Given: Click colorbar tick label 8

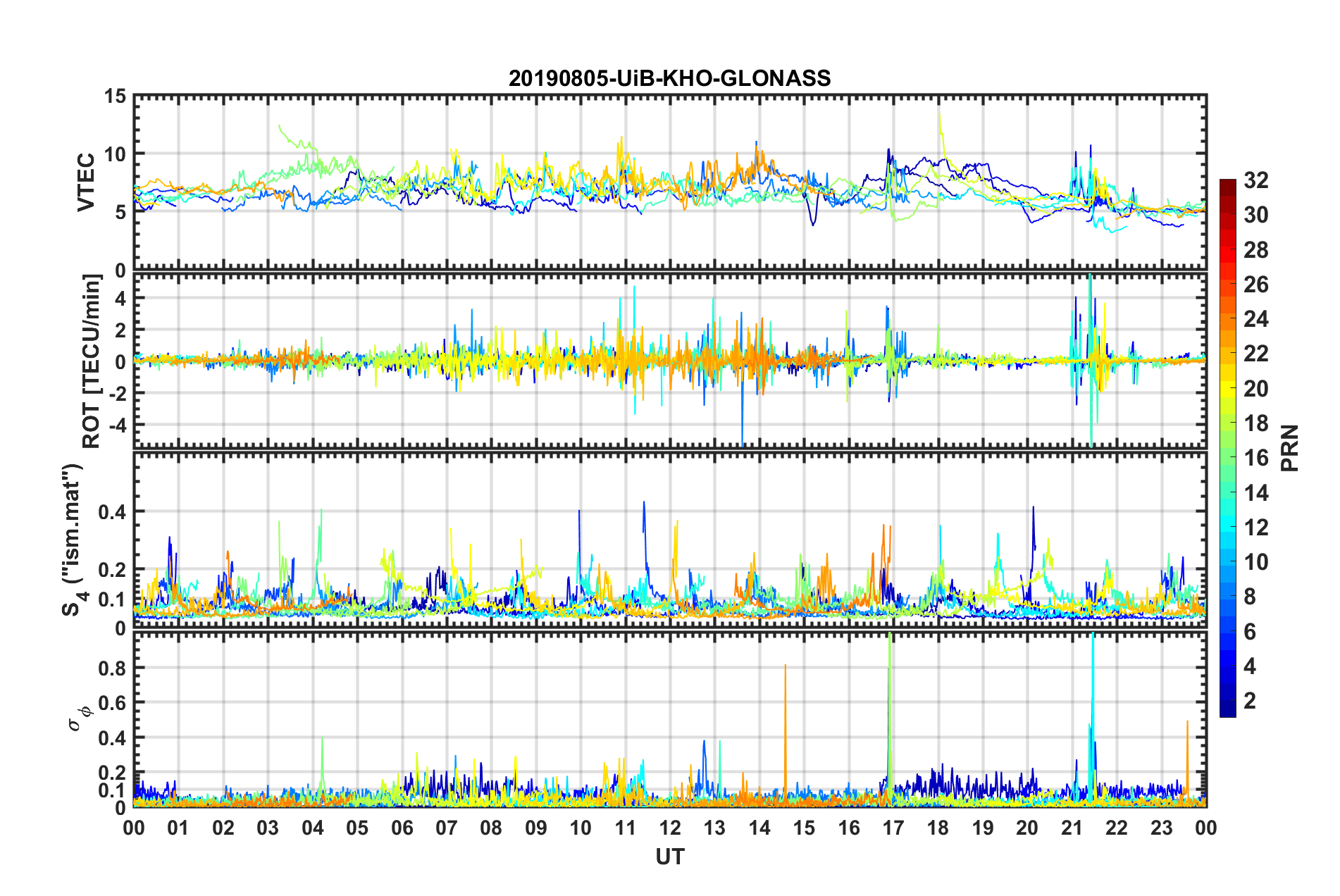Looking at the screenshot, I should tap(1249, 597).
